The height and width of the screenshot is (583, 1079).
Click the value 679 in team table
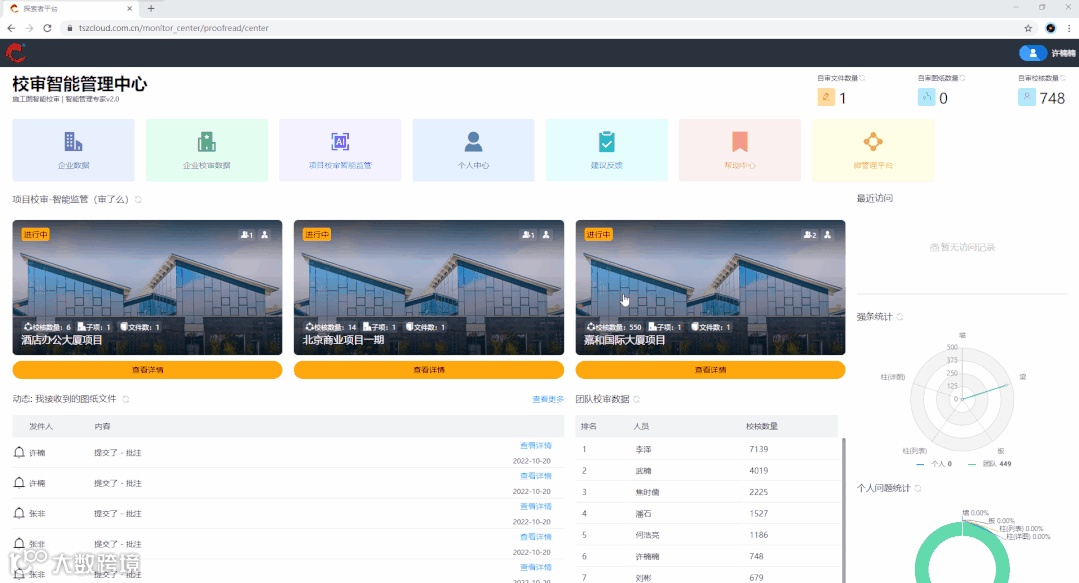click(x=756, y=577)
